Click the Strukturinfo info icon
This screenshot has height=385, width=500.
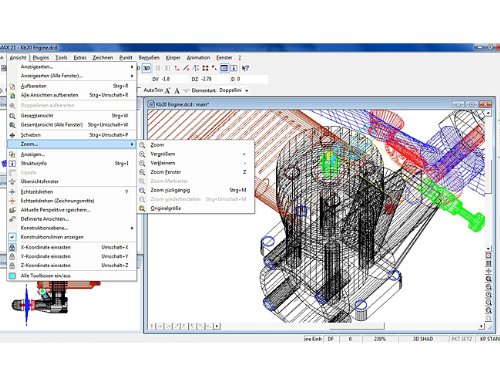[12, 163]
